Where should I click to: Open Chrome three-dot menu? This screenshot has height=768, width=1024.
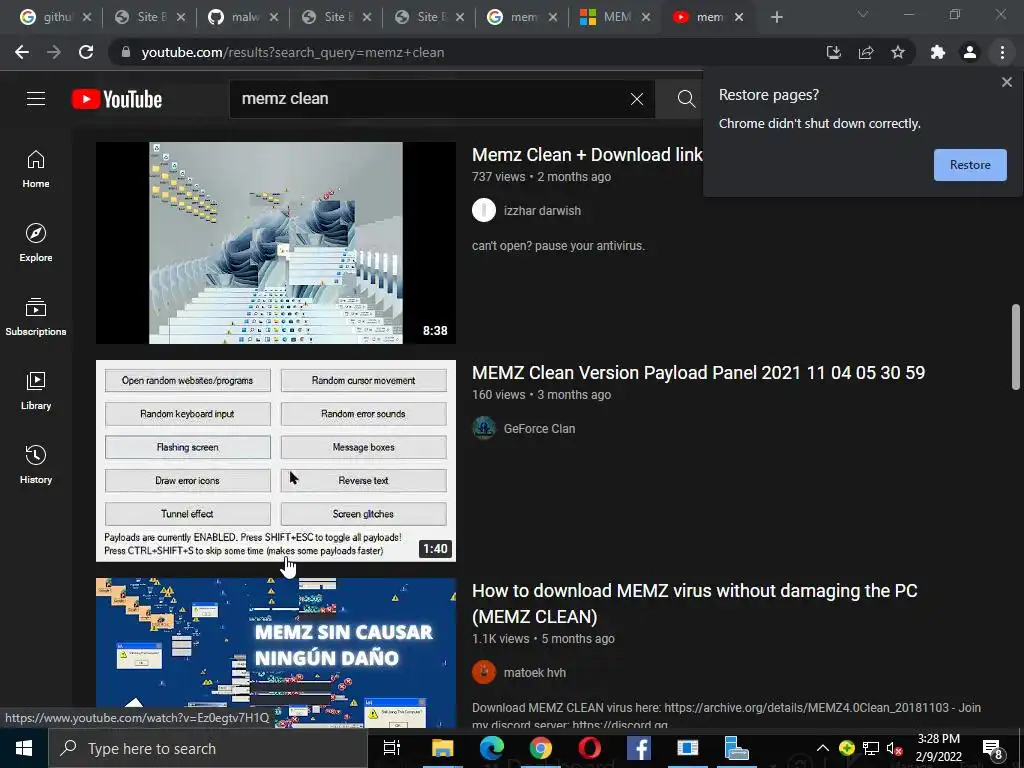point(1002,52)
